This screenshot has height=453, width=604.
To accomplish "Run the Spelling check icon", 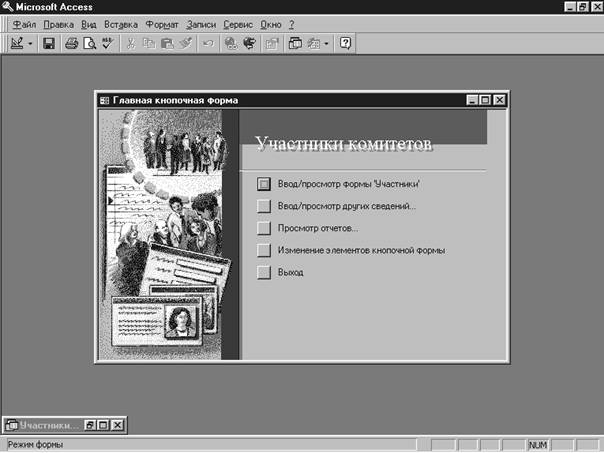I will pos(107,43).
